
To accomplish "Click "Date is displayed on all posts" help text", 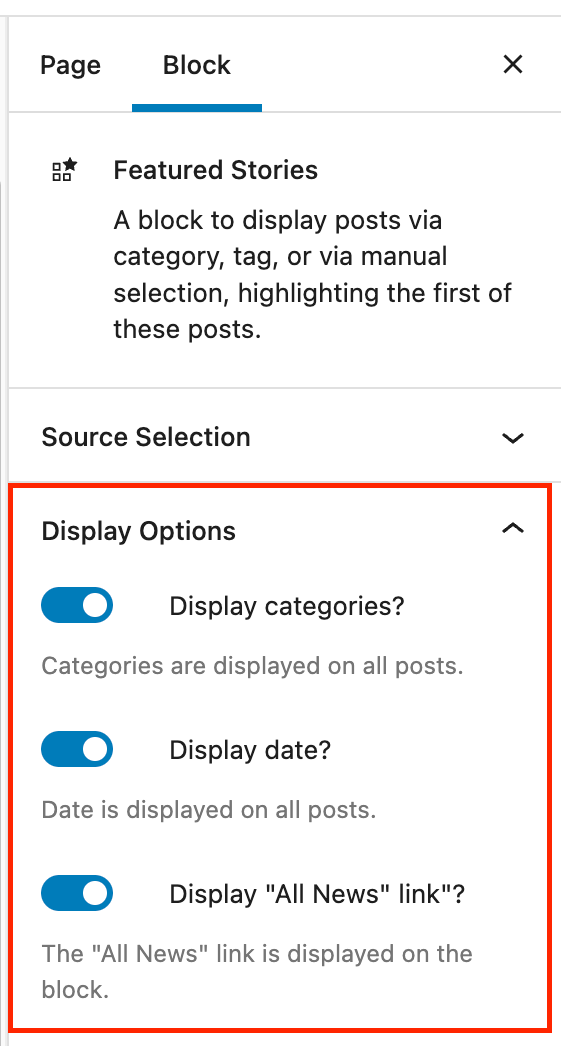I will pos(209,811).
